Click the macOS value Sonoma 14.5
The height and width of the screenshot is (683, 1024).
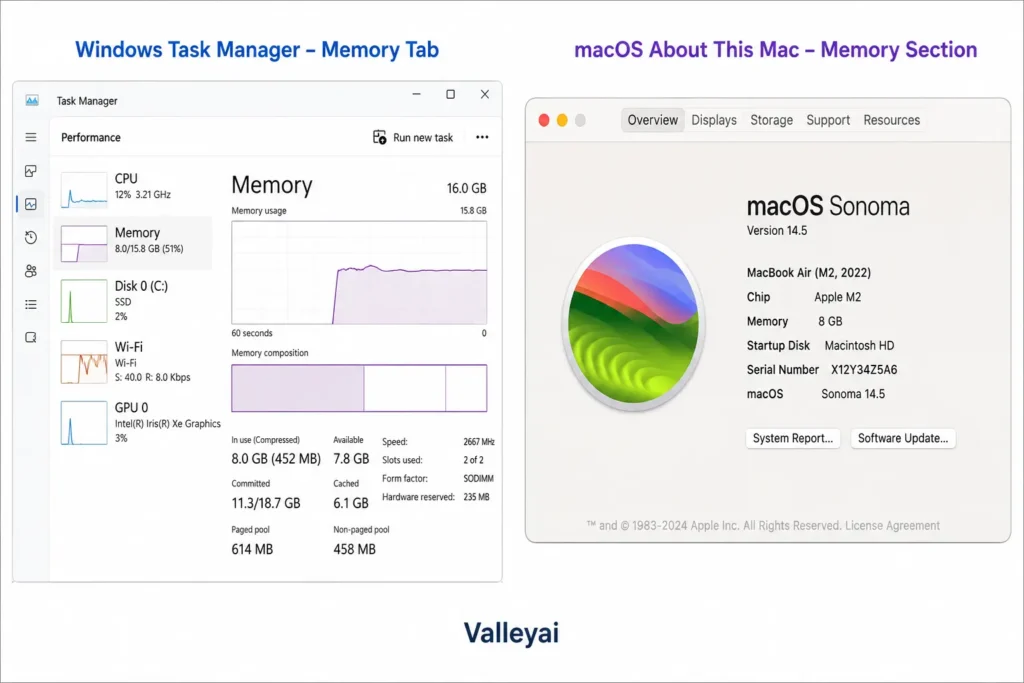(853, 394)
